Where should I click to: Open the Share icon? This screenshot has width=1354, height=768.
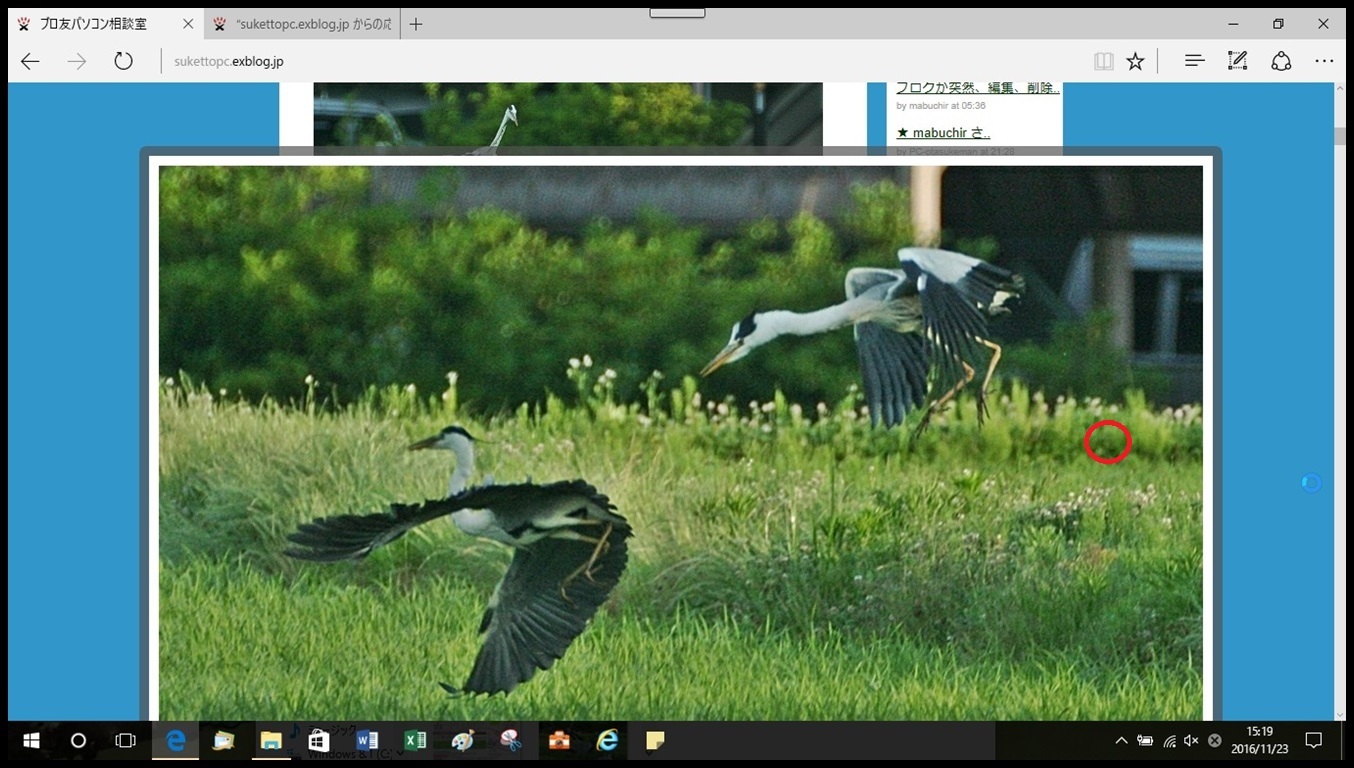1281,61
